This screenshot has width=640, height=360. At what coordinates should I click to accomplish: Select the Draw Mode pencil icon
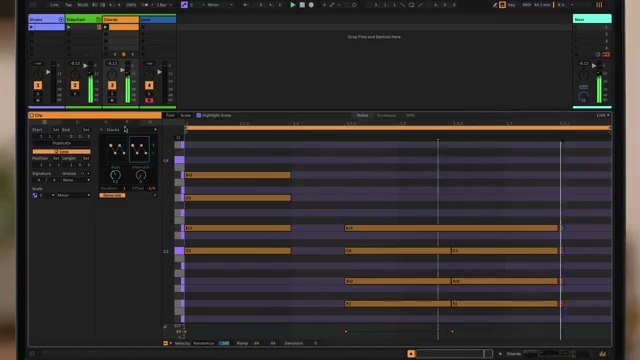(495, 5)
